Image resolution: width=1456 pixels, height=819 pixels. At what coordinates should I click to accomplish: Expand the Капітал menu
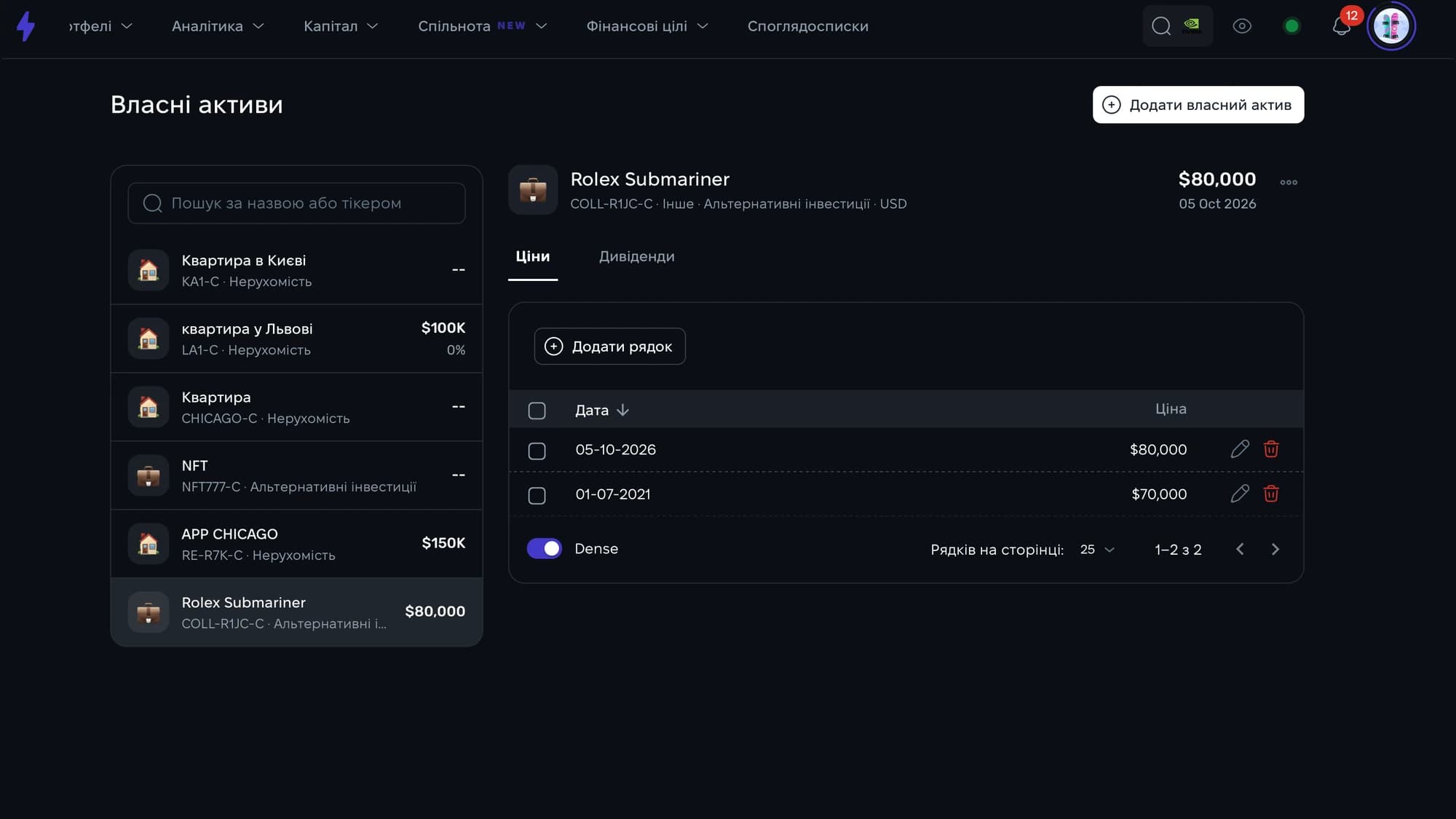(341, 26)
